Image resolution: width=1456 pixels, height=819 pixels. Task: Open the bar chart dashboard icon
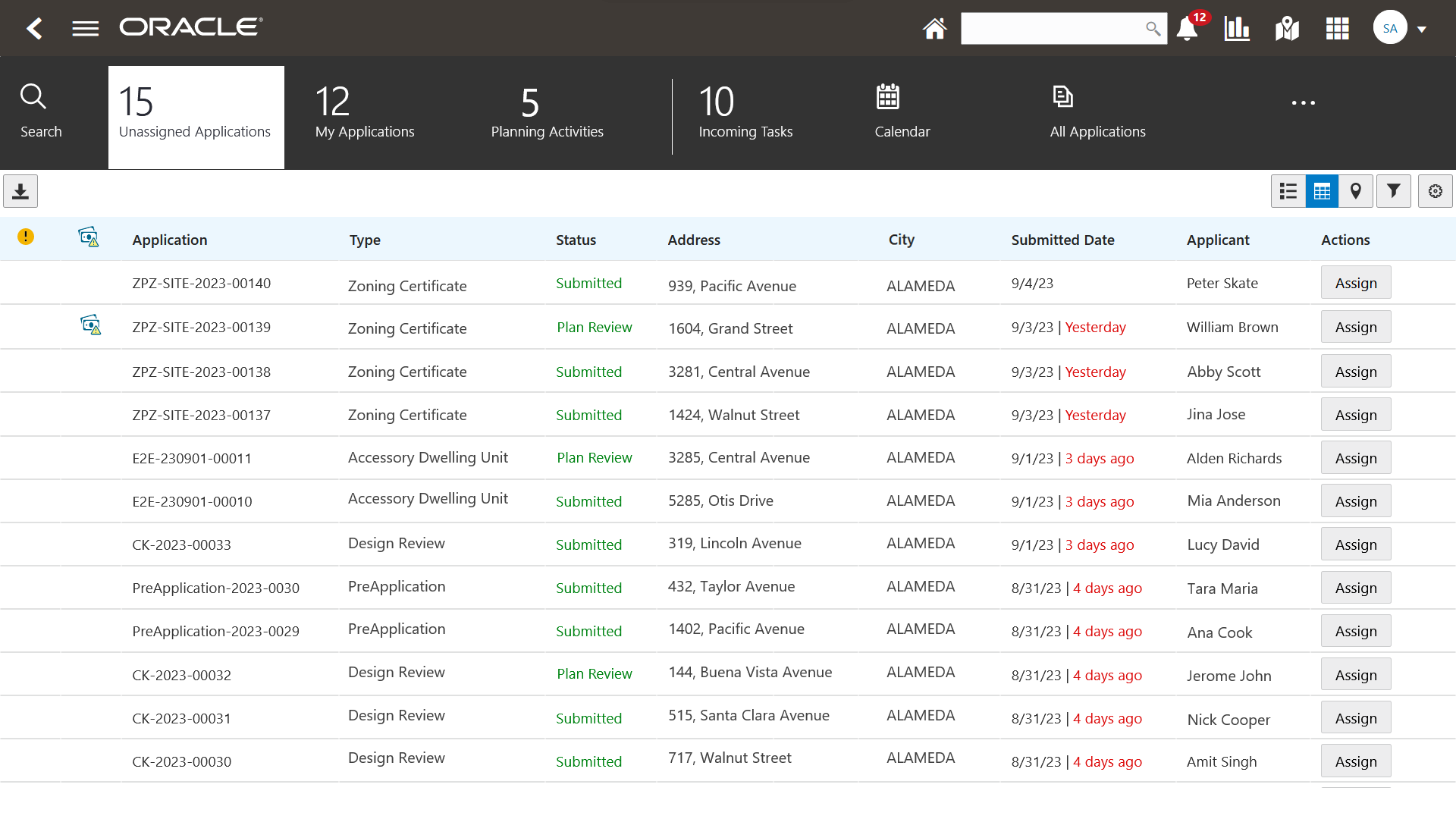click(1237, 29)
